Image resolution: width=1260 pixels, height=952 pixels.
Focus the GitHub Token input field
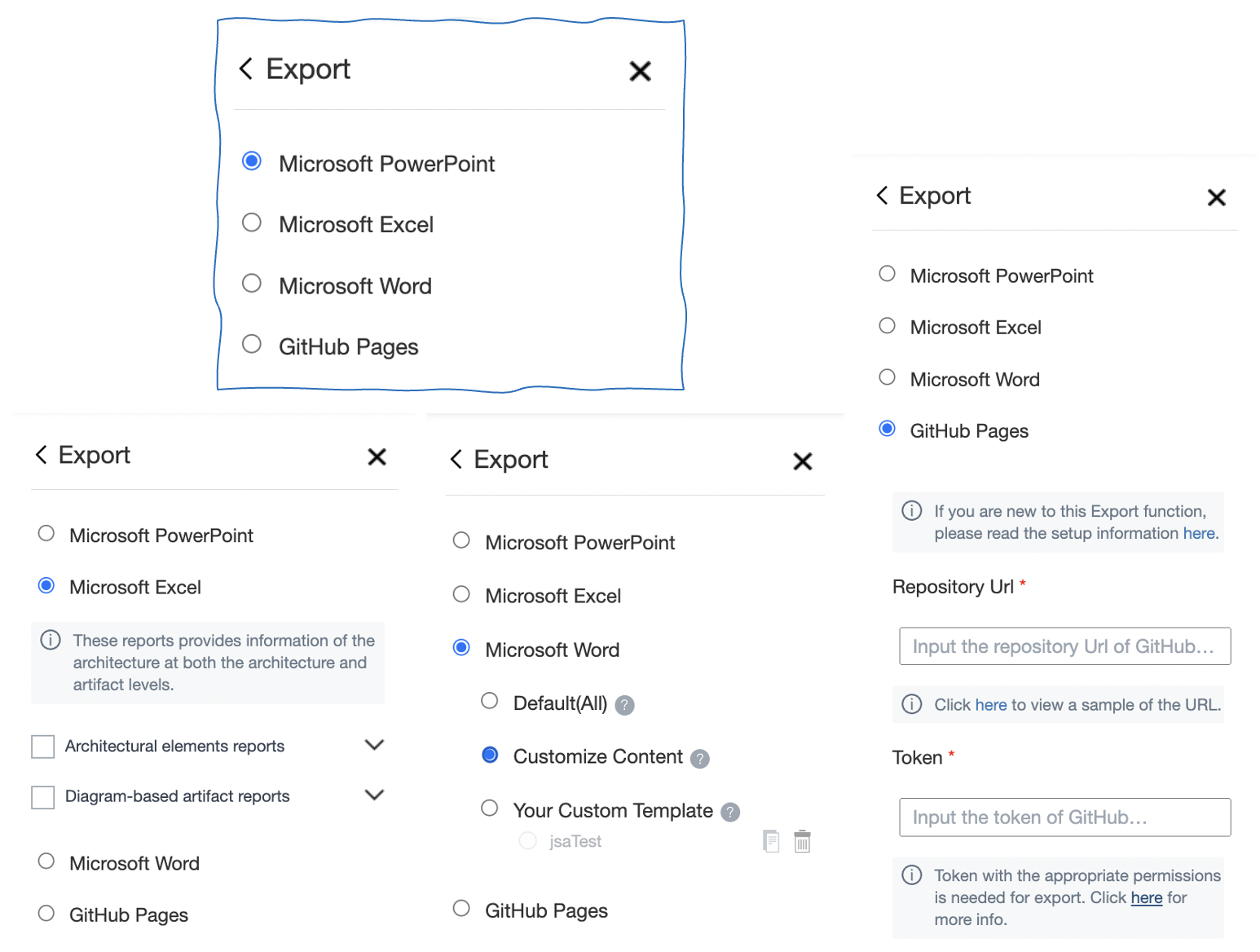1064,817
